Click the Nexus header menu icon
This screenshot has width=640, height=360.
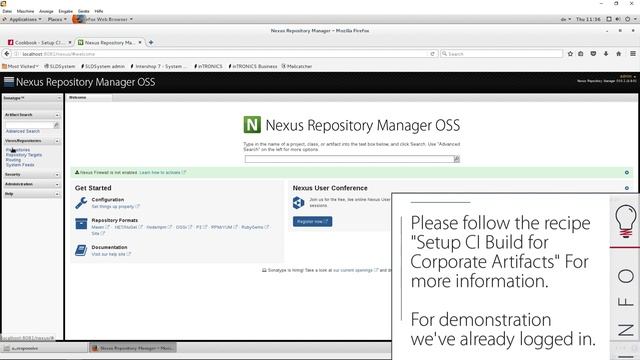(x=9, y=81)
